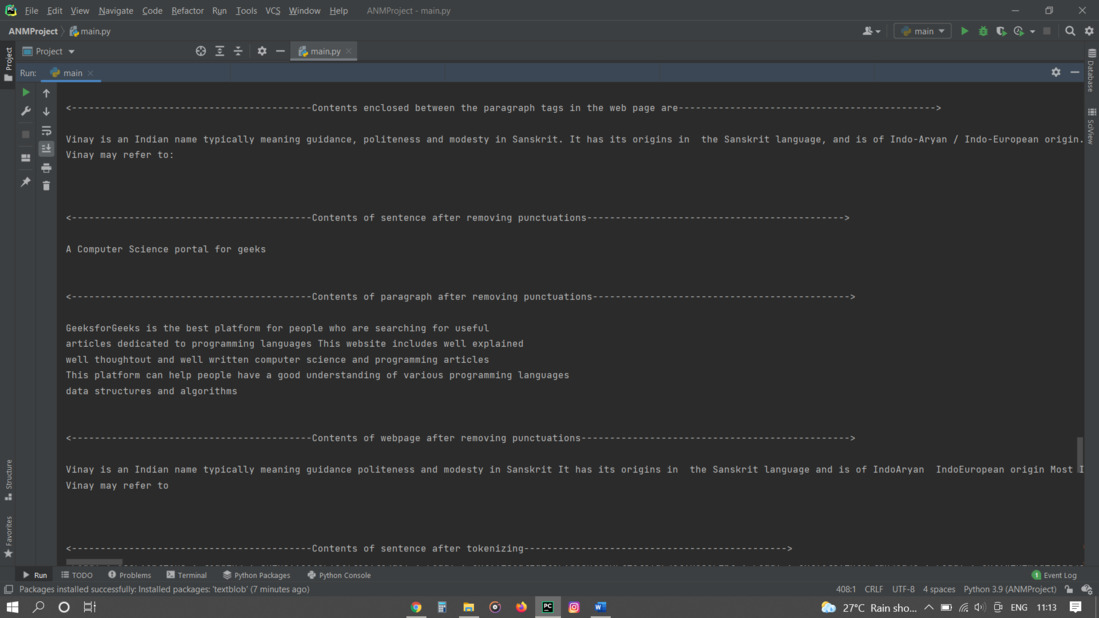This screenshot has width=1099, height=618.
Task: Print console output with printer icon
Action: 46,167
